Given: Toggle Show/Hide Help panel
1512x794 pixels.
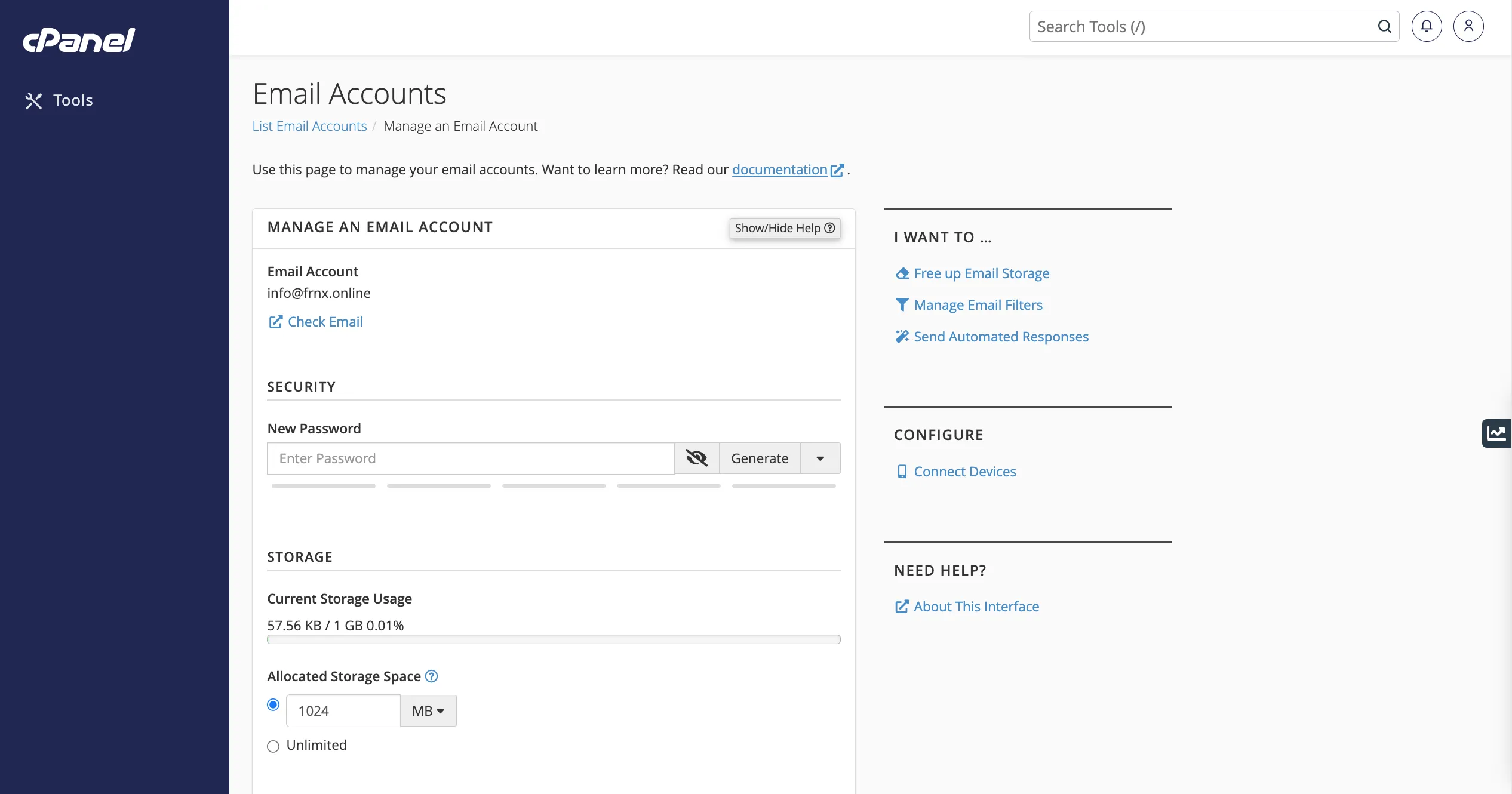Looking at the screenshot, I should tap(785, 228).
